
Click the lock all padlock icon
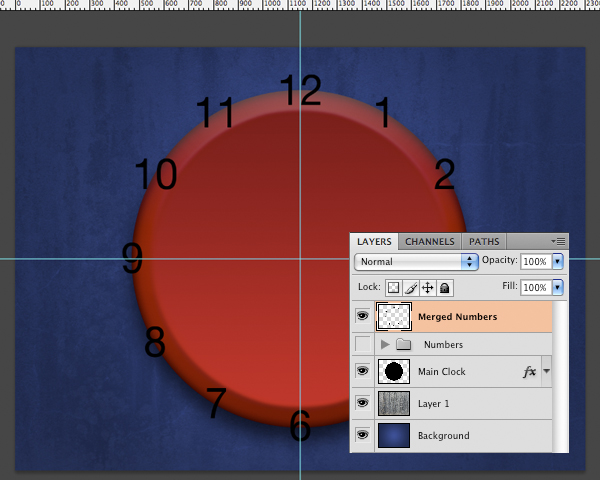pos(445,288)
